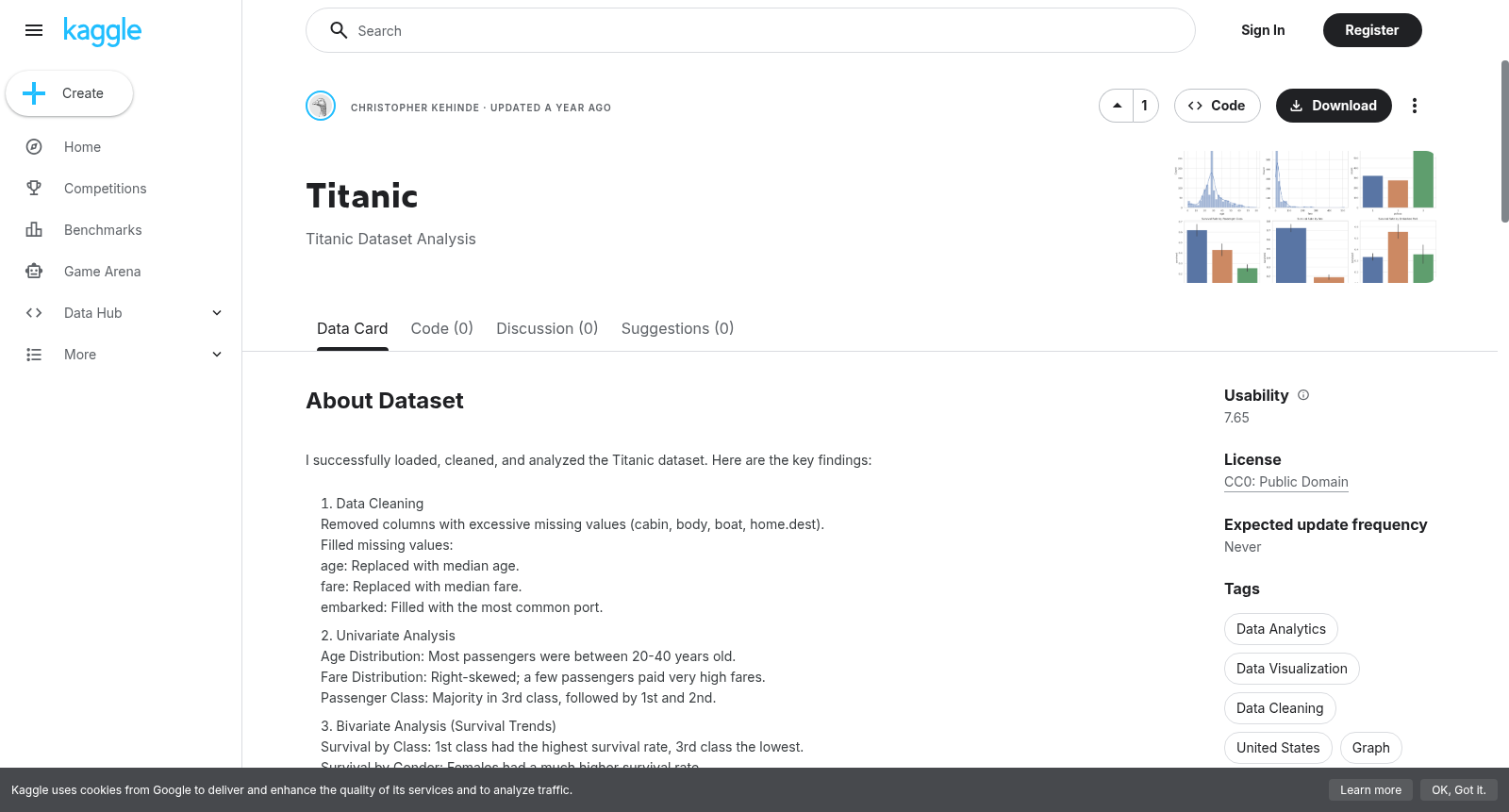The width and height of the screenshot is (1509, 812).
Task: Select the Game Arena robot icon
Action: [x=34, y=272]
